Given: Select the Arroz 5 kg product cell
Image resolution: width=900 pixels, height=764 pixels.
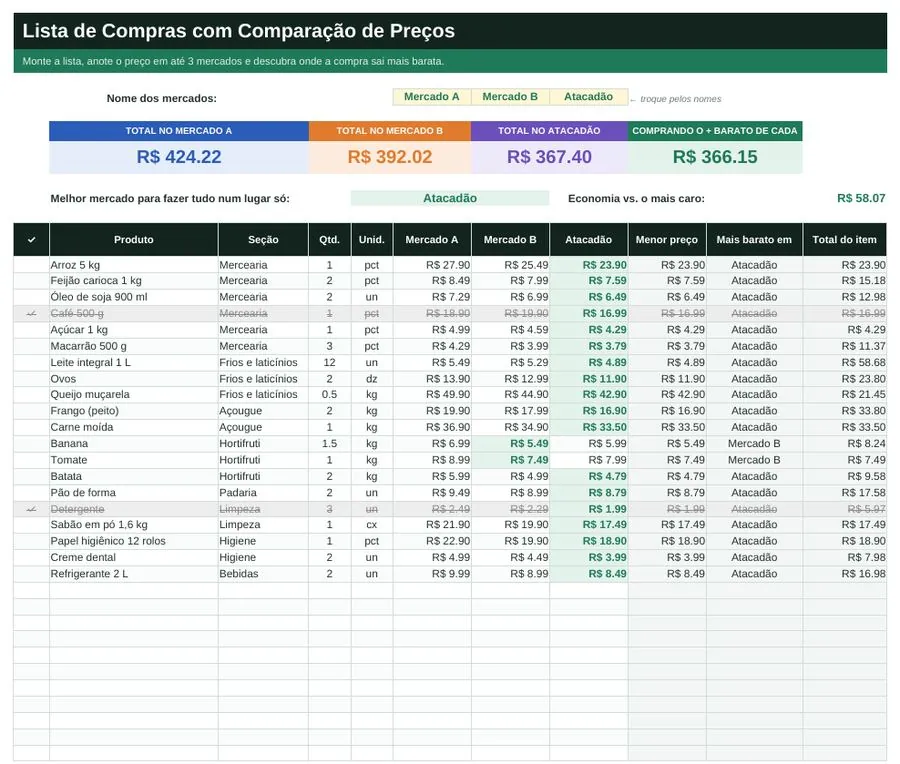Looking at the screenshot, I should 134,265.
